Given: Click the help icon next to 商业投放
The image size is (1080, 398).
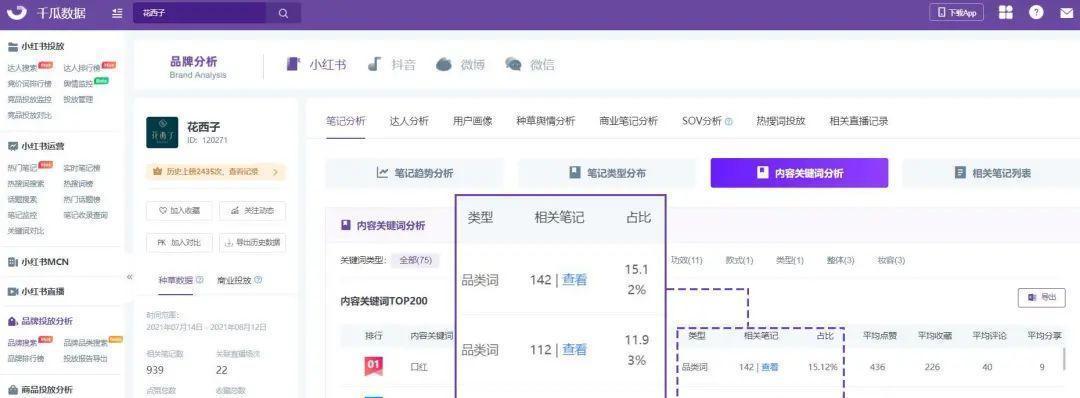Looking at the screenshot, I should pos(258,280).
